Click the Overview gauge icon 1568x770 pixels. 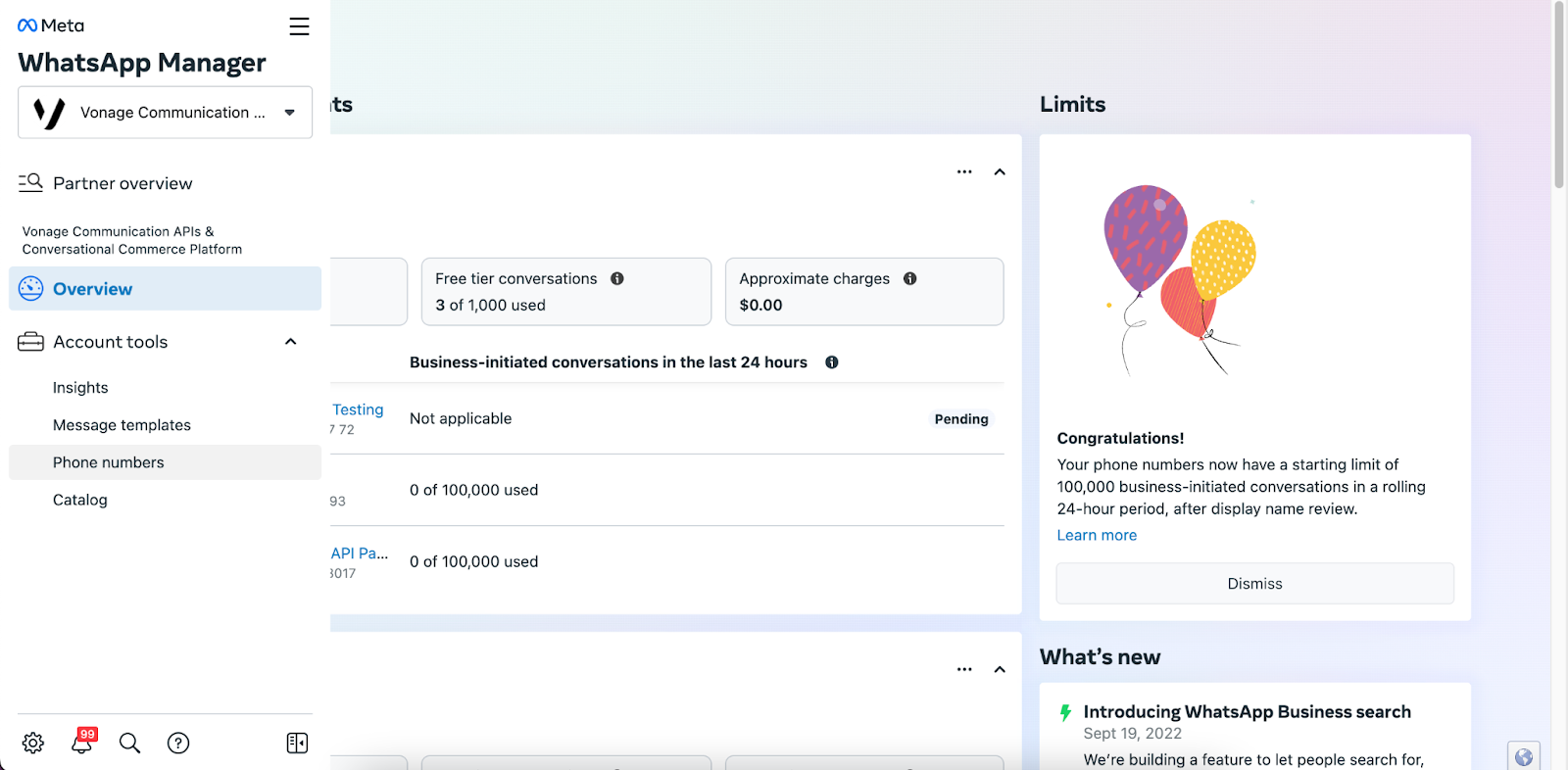coord(31,288)
